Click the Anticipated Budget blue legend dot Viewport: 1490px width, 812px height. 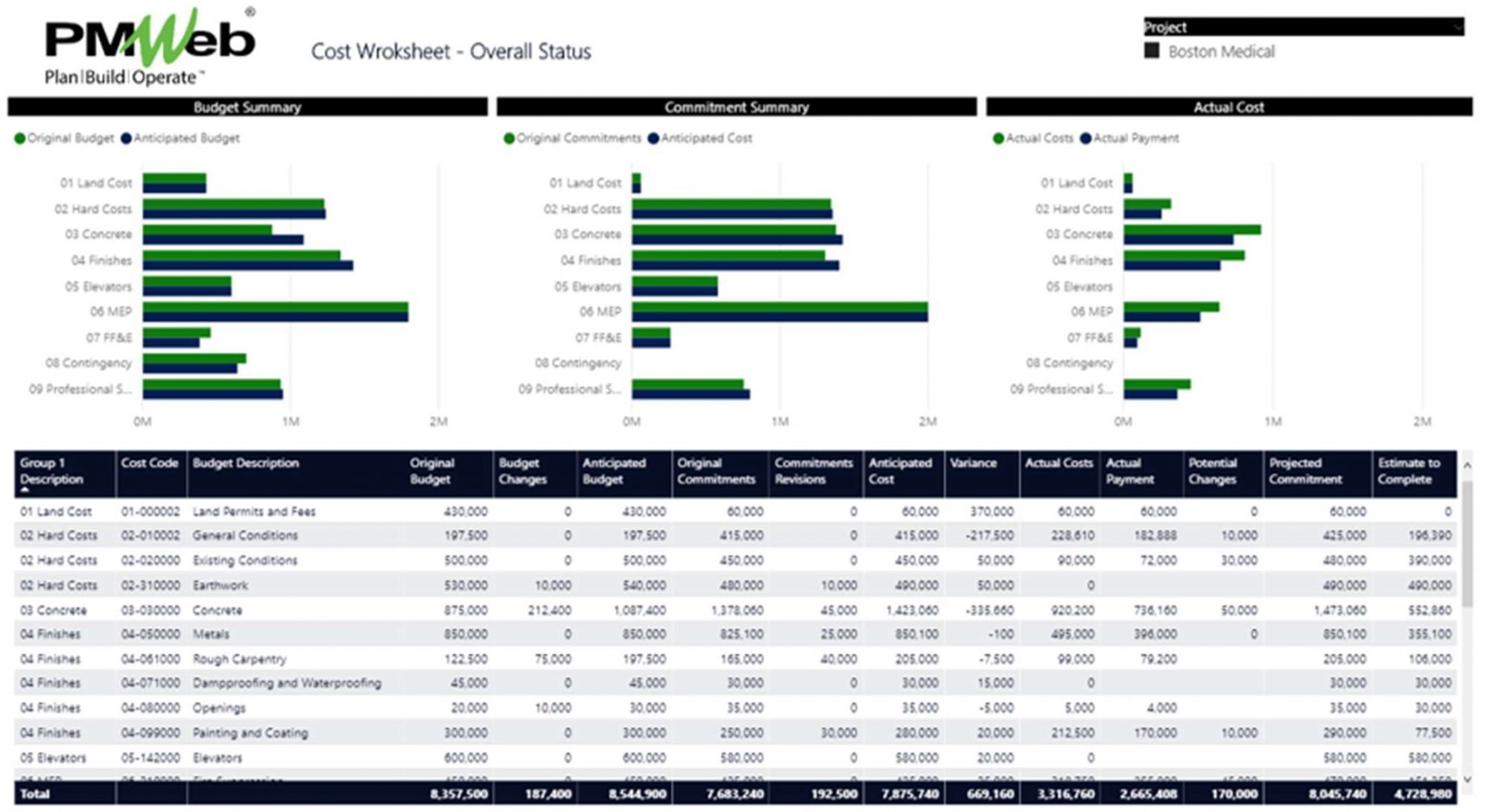(126, 139)
